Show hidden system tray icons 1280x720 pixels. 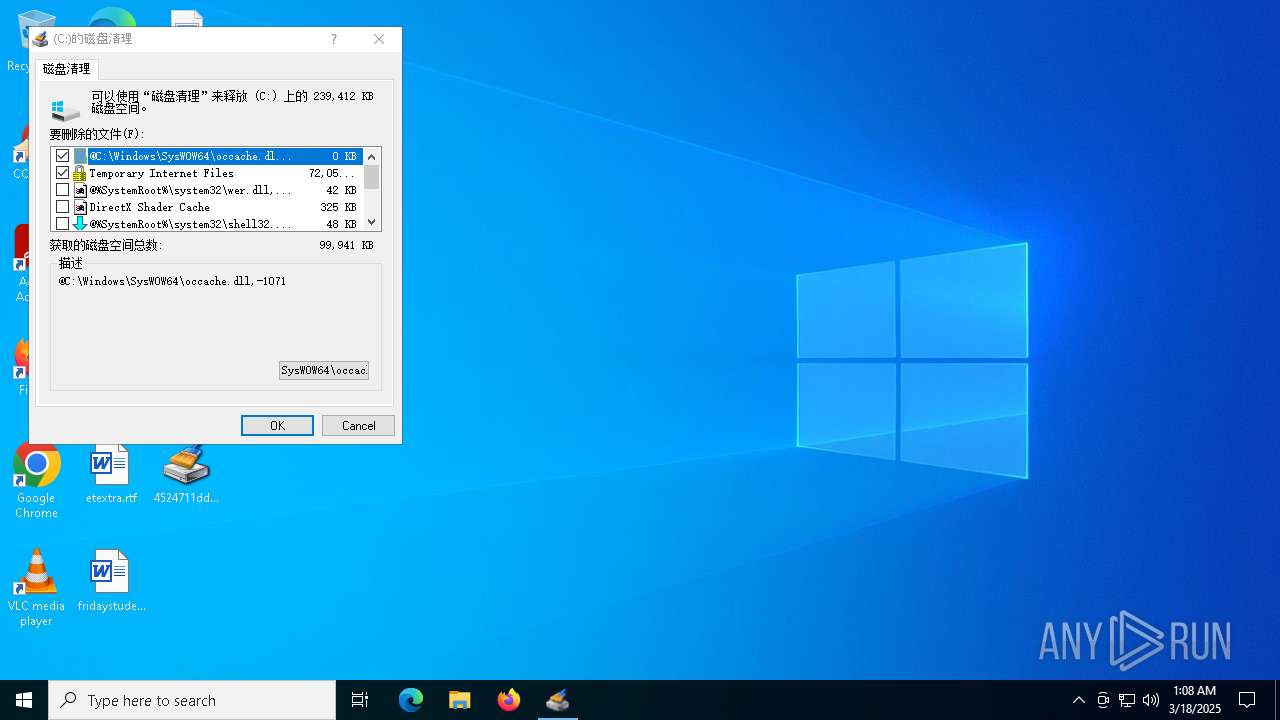pyautogui.click(x=1079, y=700)
